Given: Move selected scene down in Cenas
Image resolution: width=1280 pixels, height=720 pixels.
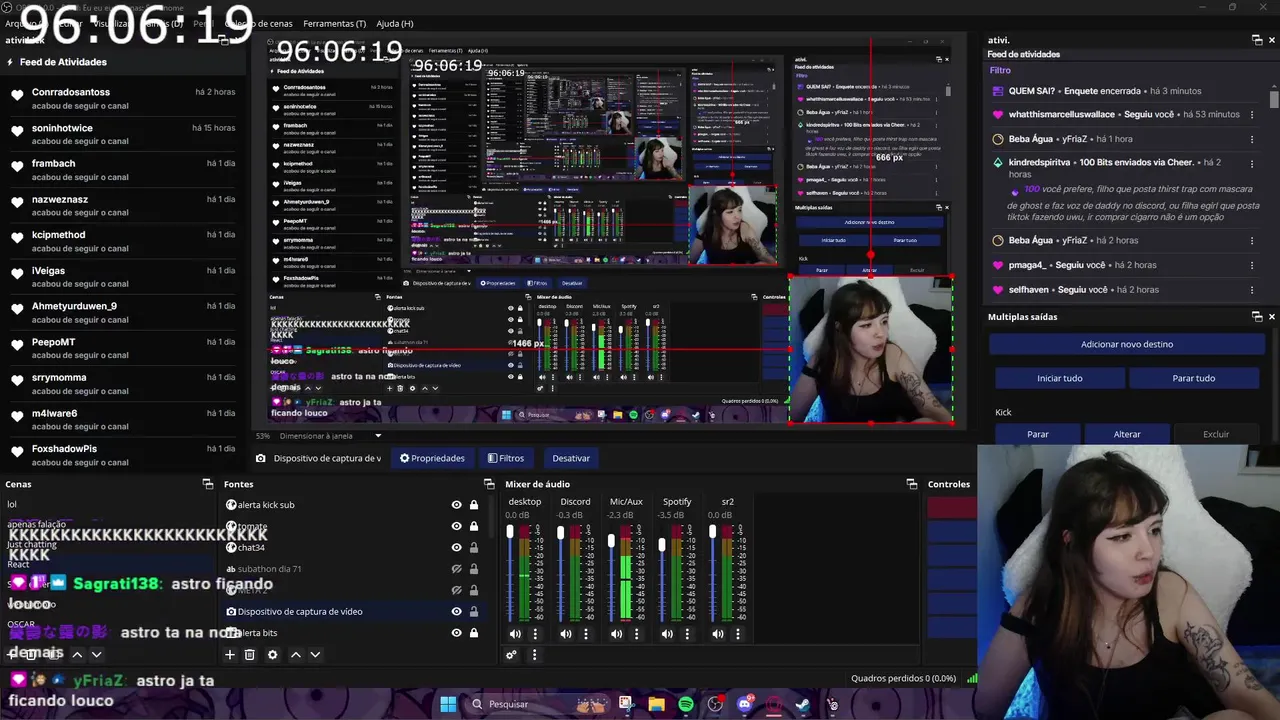Looking at the screenshot, I should pos(96,655).
